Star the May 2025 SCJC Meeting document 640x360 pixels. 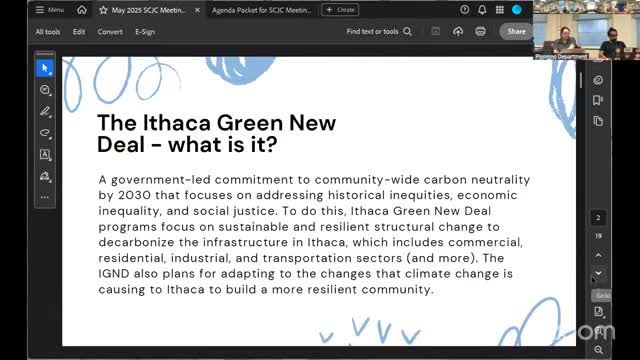tap(103, 10)
